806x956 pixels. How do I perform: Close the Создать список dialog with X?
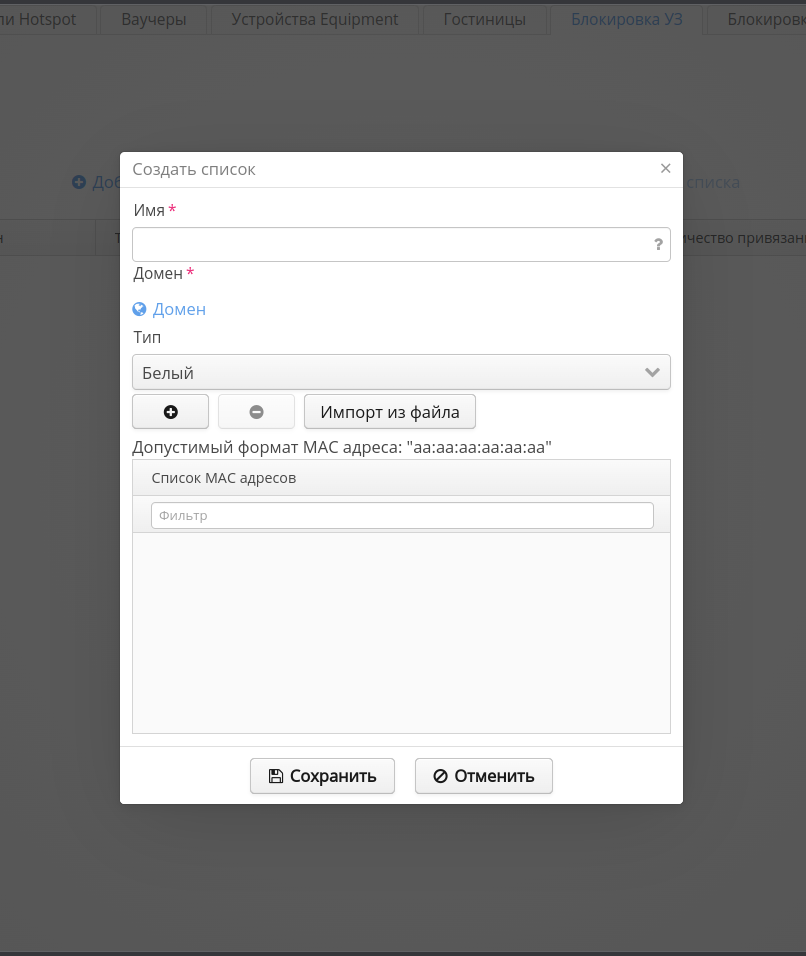665,169
